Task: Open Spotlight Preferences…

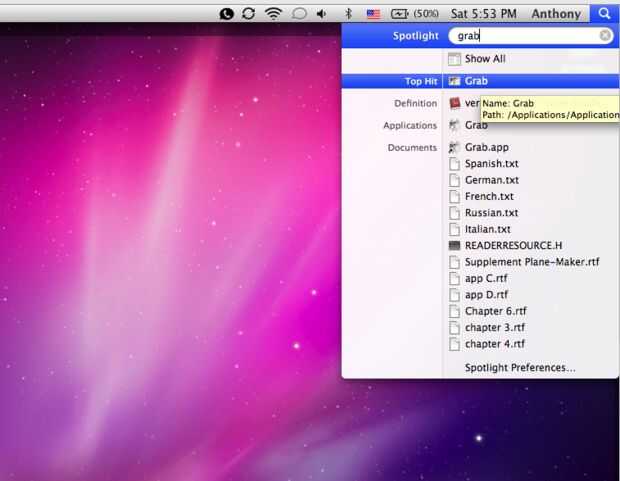Action: [520, 368]
